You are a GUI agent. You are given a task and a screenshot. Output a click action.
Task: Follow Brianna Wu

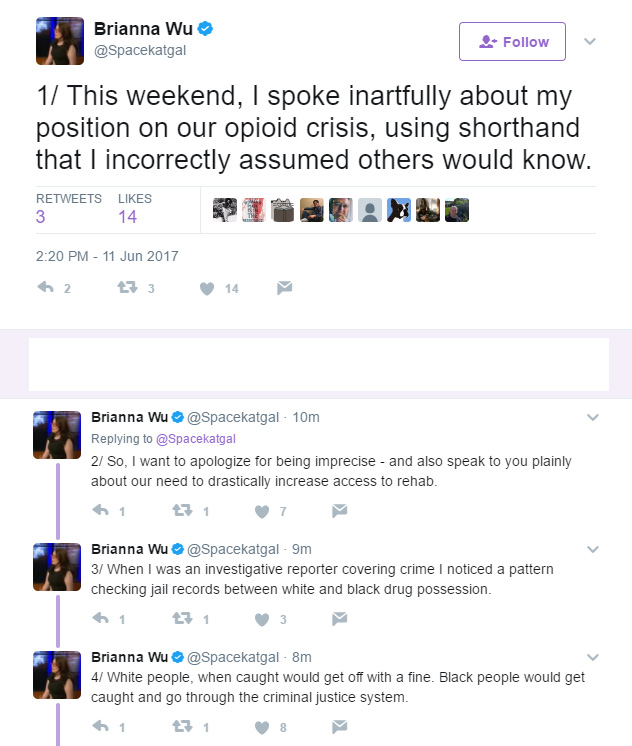click(x=512, y=41)
